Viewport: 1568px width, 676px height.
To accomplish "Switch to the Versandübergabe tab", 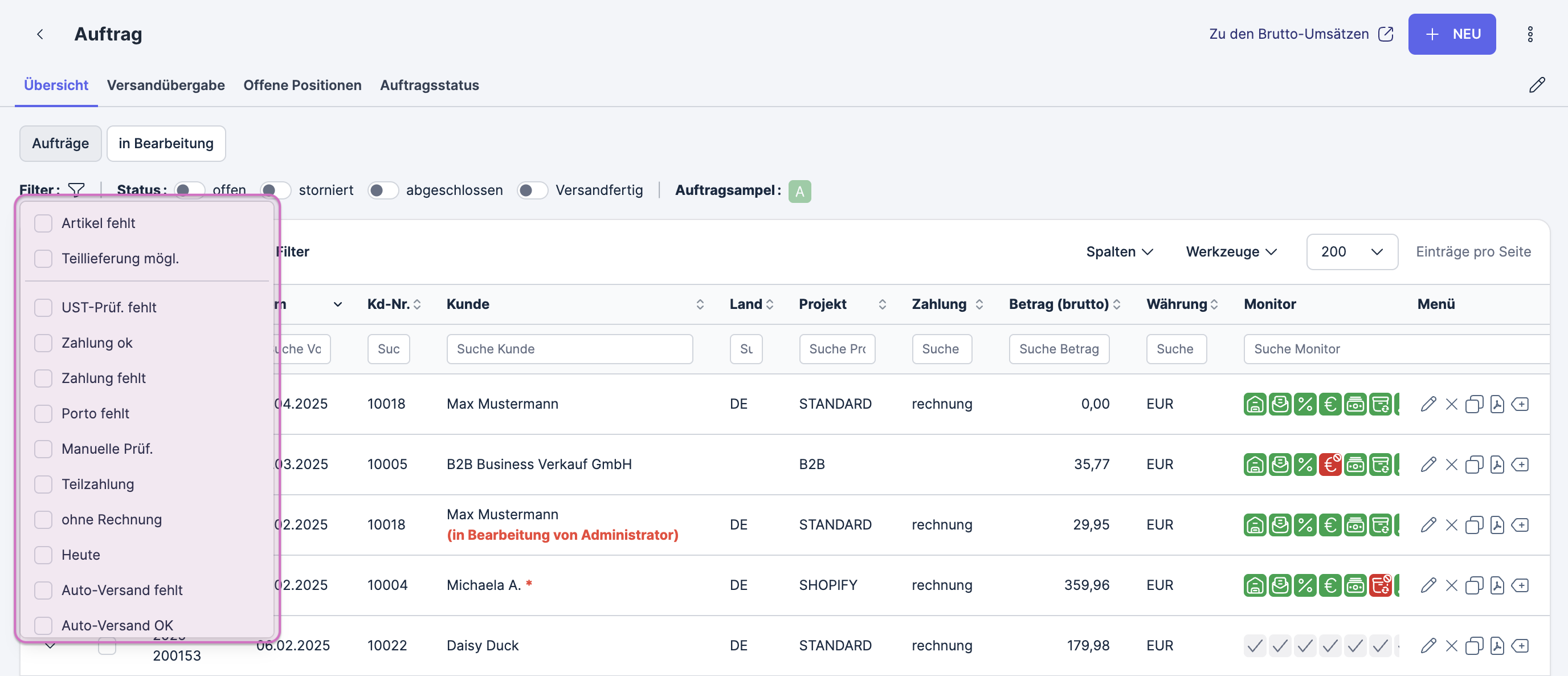I will (x=166, y=85).
